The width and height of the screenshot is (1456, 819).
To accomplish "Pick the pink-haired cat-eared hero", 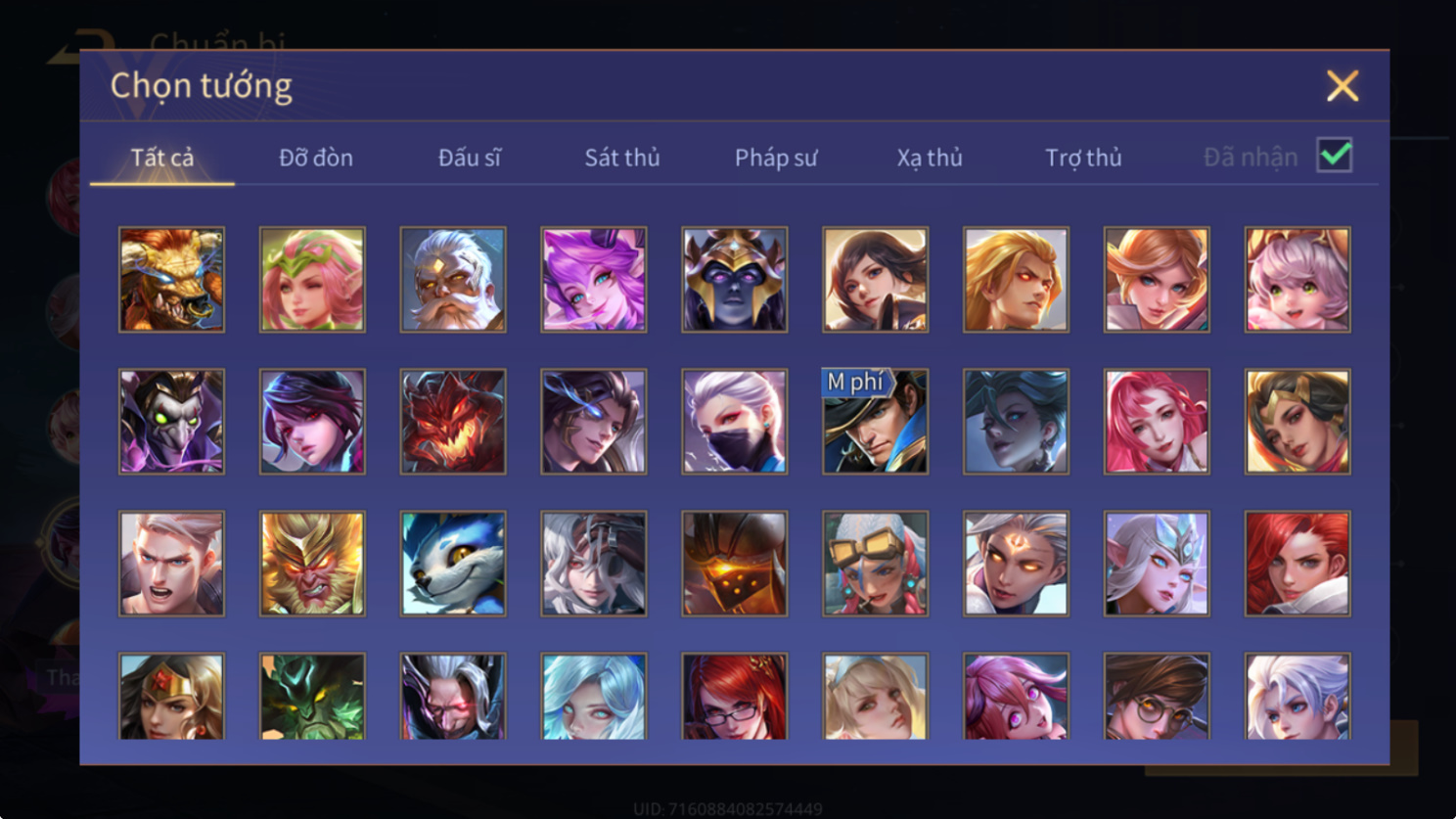I will [x=1297, y=280].
